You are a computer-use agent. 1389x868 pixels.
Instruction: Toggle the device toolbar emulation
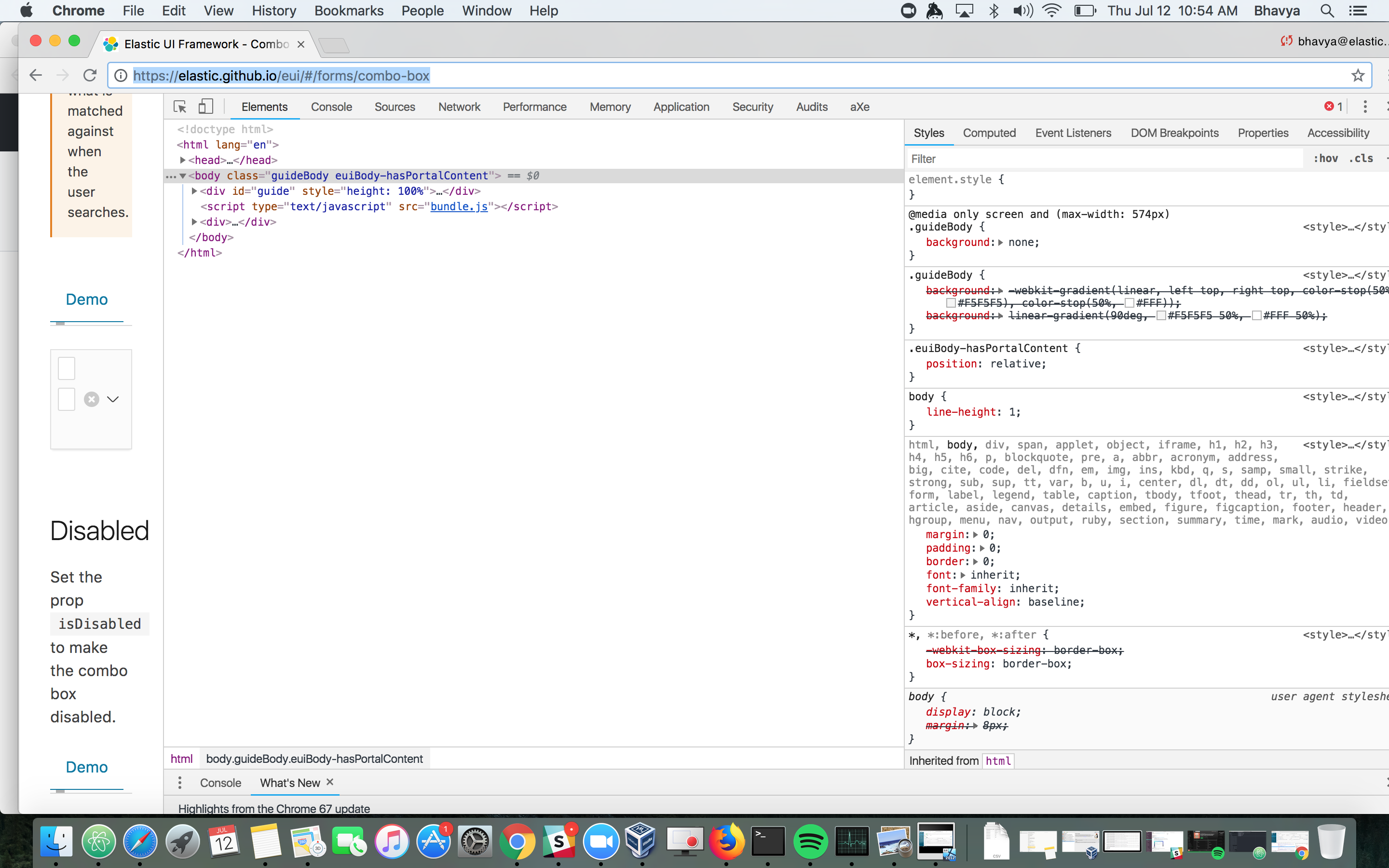pos(205,107)
